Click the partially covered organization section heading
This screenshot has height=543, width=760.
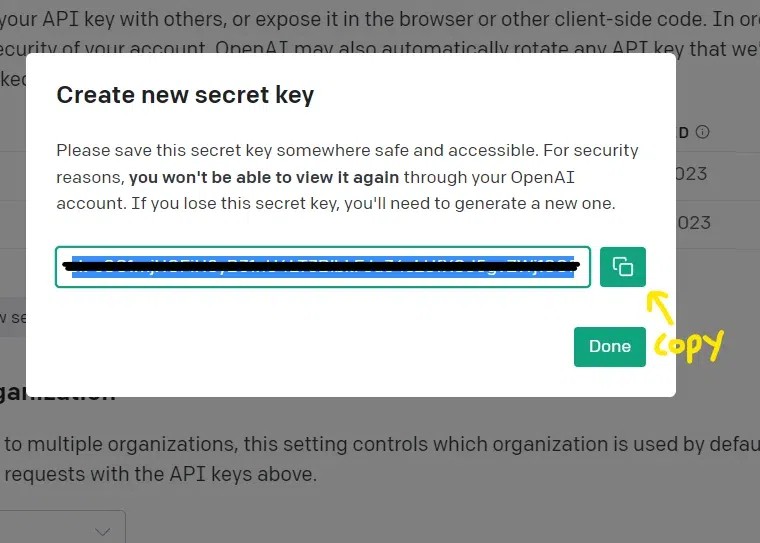(60, 396)
